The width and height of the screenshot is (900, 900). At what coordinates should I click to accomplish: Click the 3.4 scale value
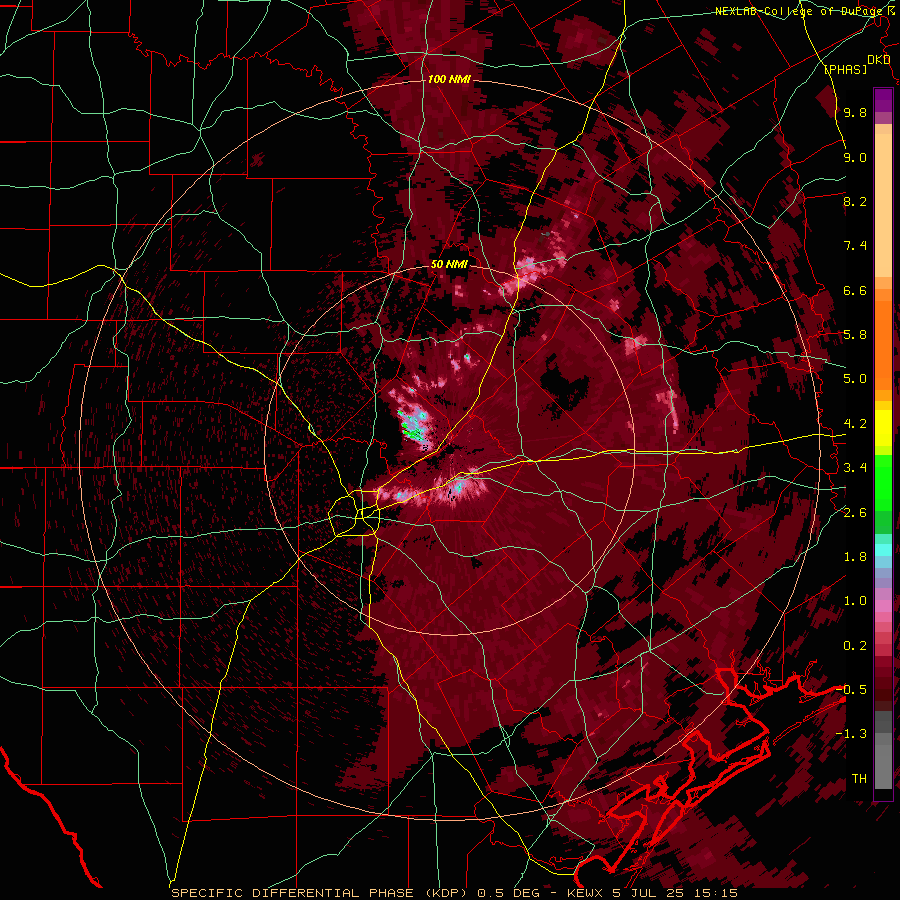[855, 468]
